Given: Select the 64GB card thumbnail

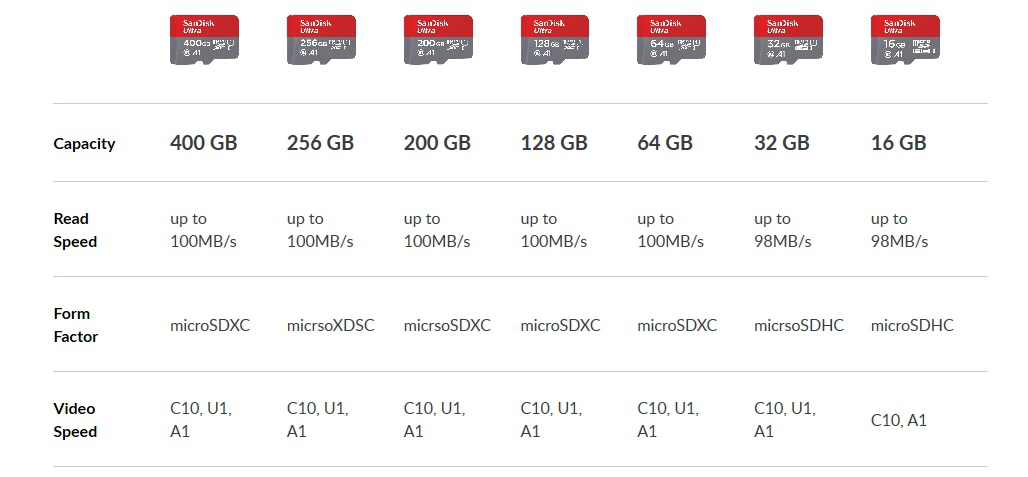Looking at the screenshot, I should (671, 40).
